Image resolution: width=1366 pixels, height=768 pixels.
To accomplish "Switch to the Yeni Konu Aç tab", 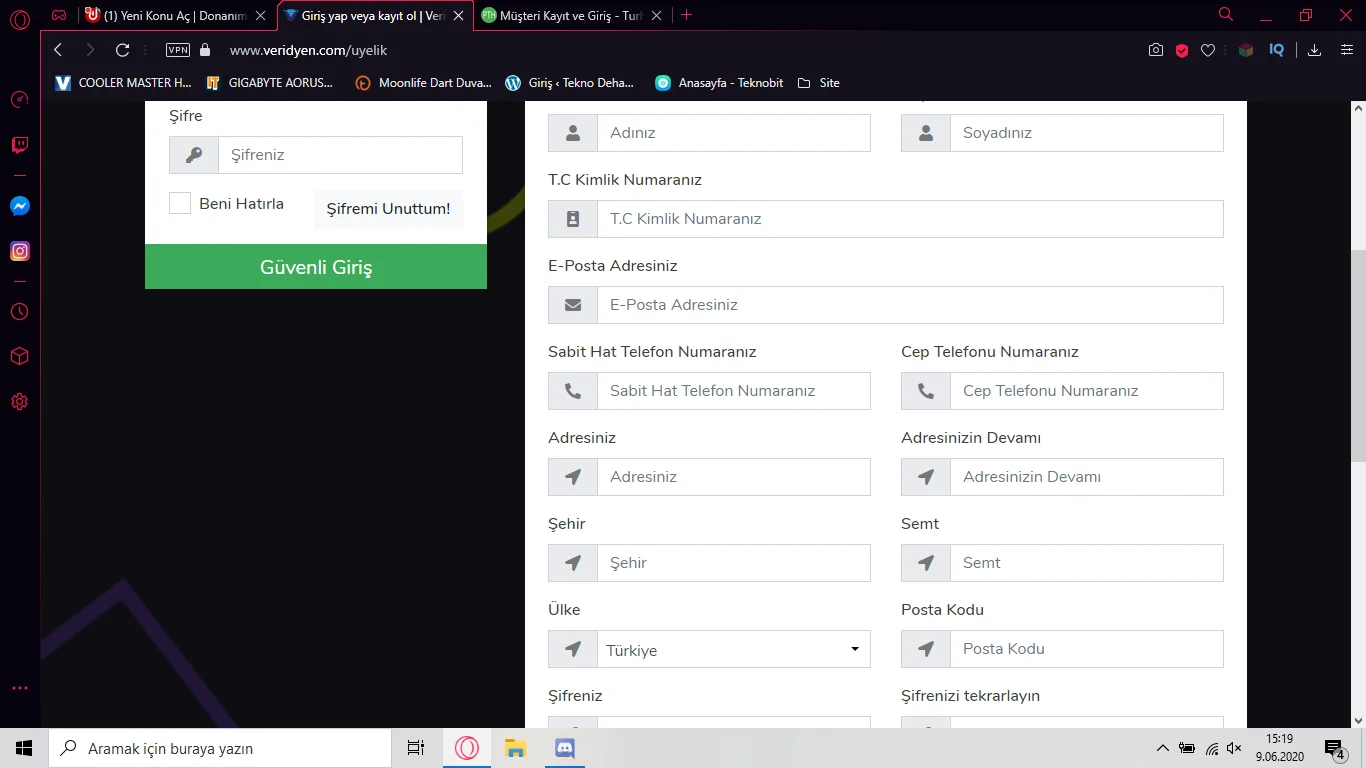I will click(175, 16).
